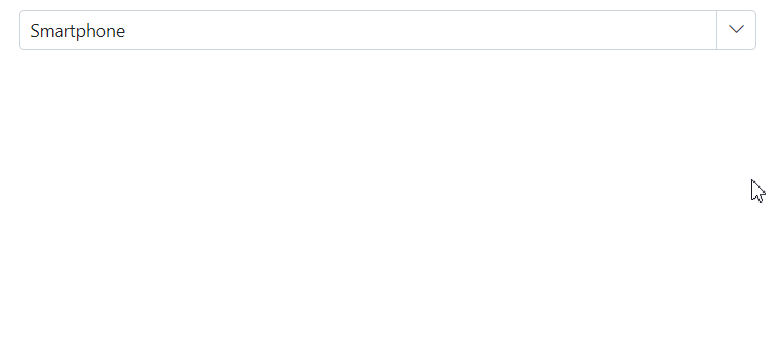The width and height of the screenshot is (777, 360).
Task: Click the arrow button beside Smartphone
Action: click(736, 30)
